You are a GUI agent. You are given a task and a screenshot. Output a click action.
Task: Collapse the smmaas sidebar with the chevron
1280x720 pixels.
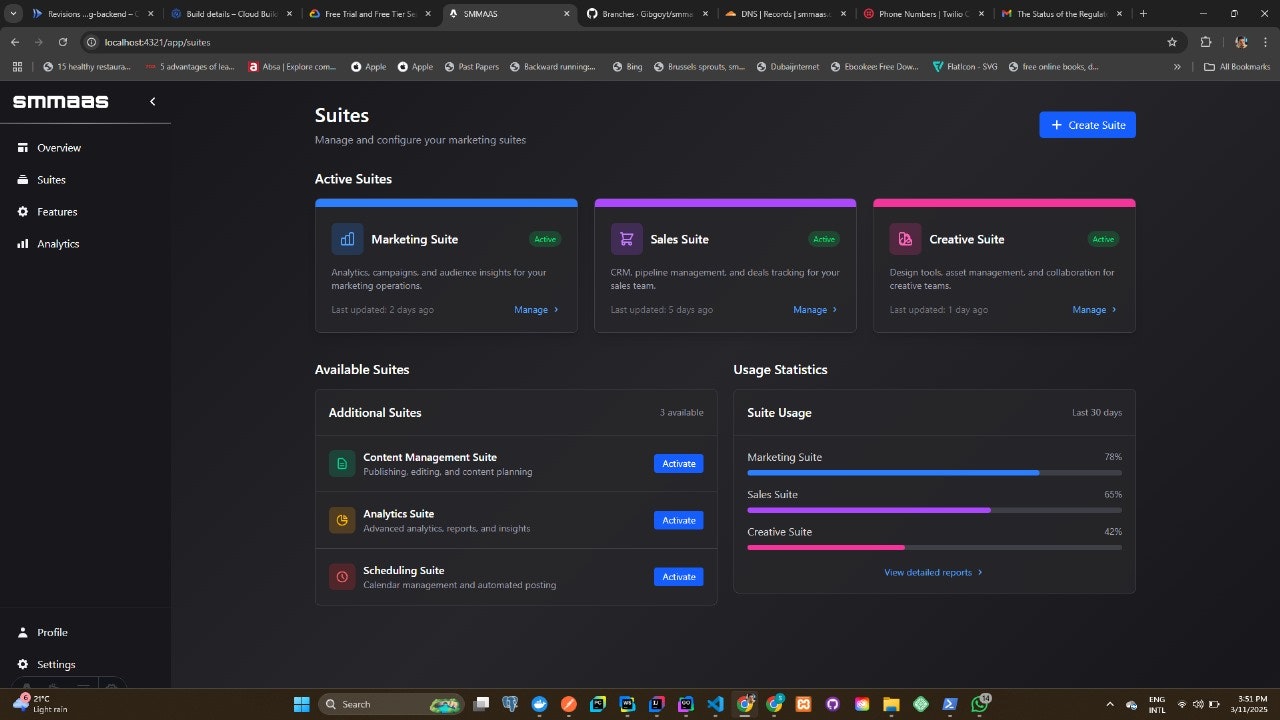(x=152, y=101)
